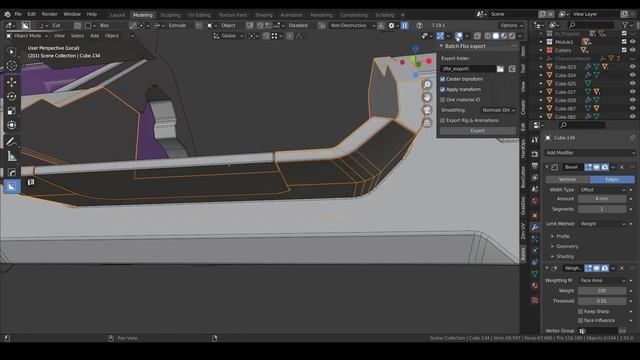Select the Cursor tool in viewport toolbar

[11, 66]
